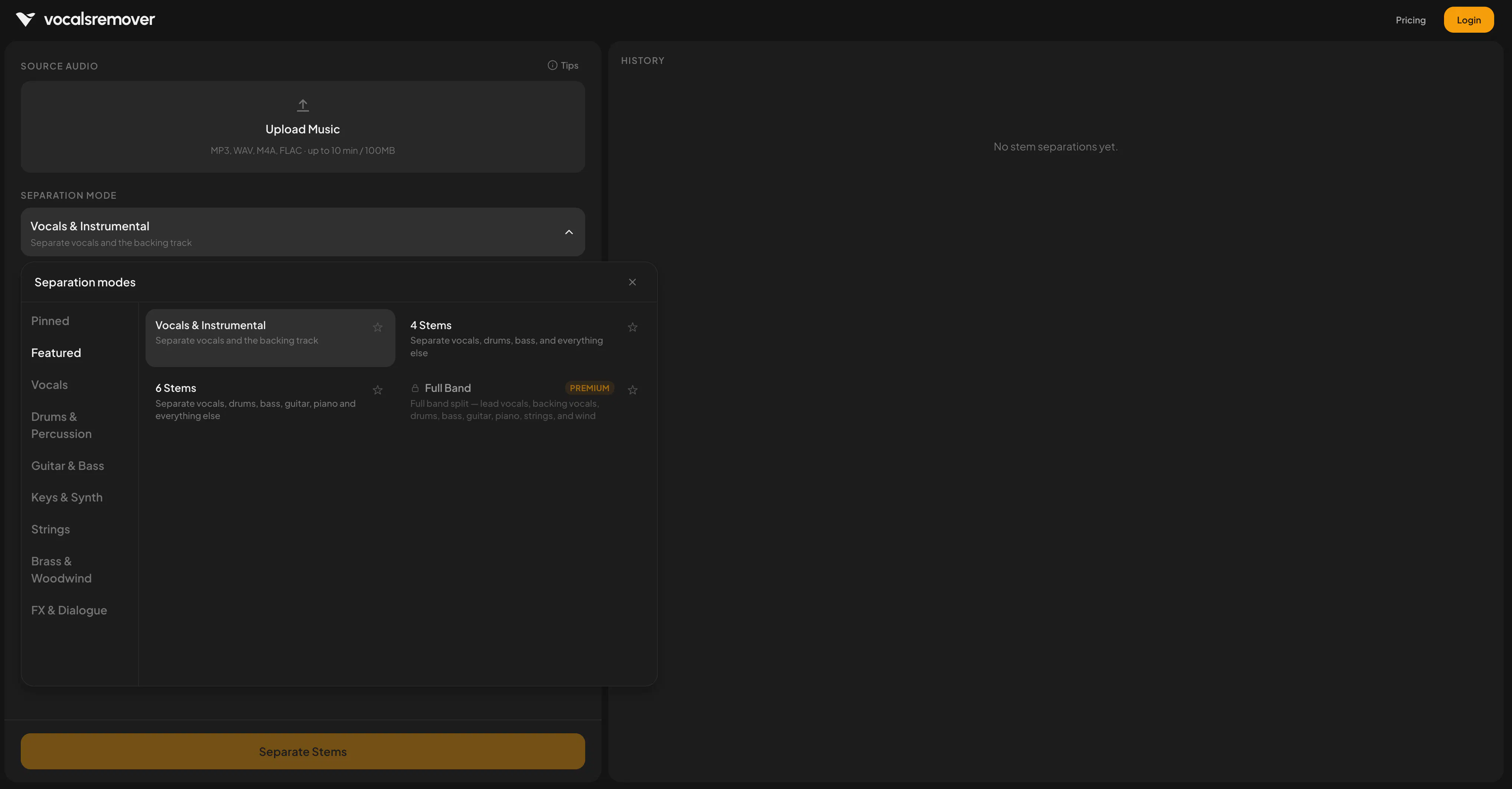Select the Strings category

pyautogui.click(x=50, y=529)
